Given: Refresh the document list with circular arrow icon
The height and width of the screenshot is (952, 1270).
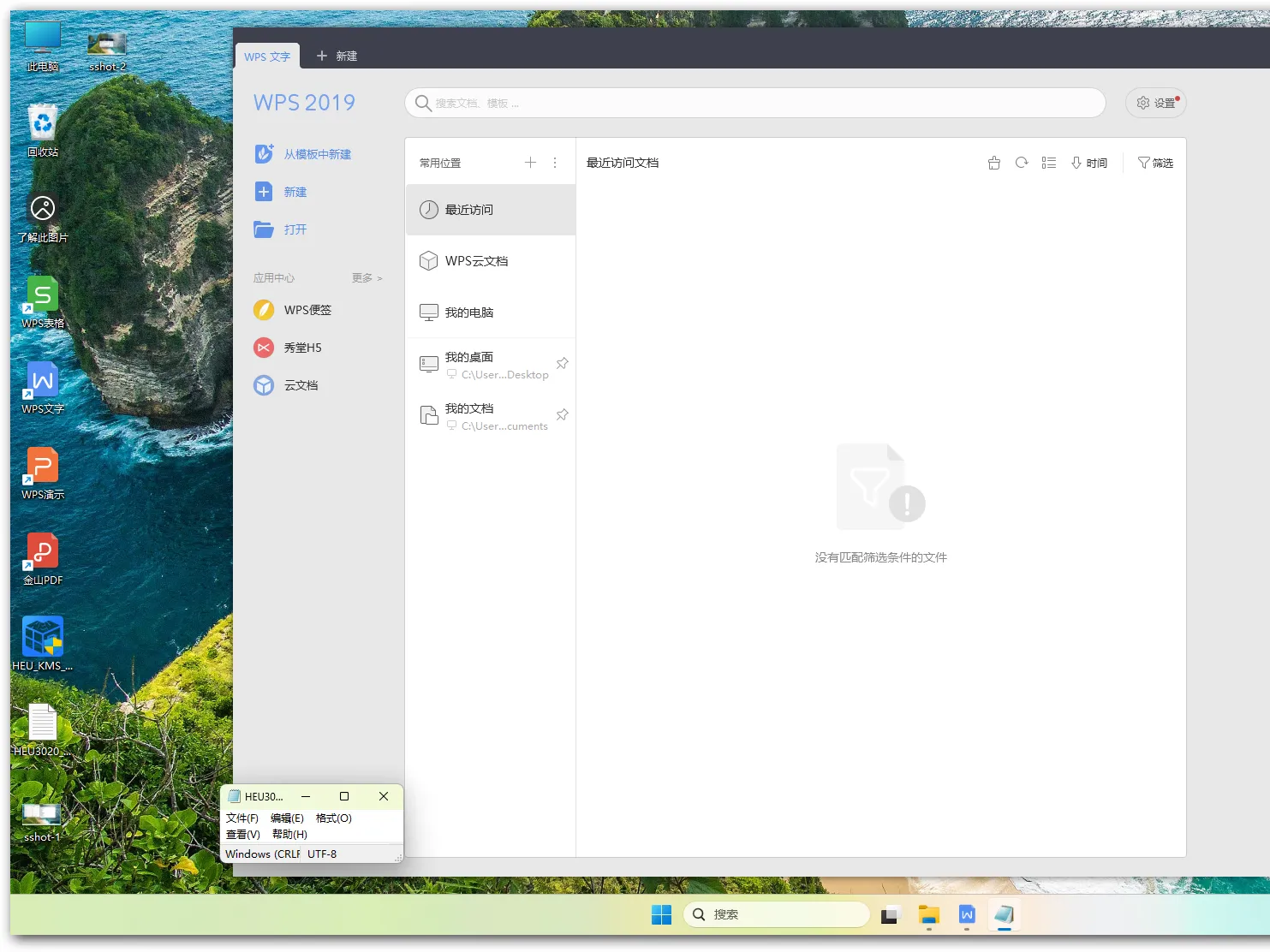Looking at the screenshot, I should pyautogui.click(x=1021, y=162).
